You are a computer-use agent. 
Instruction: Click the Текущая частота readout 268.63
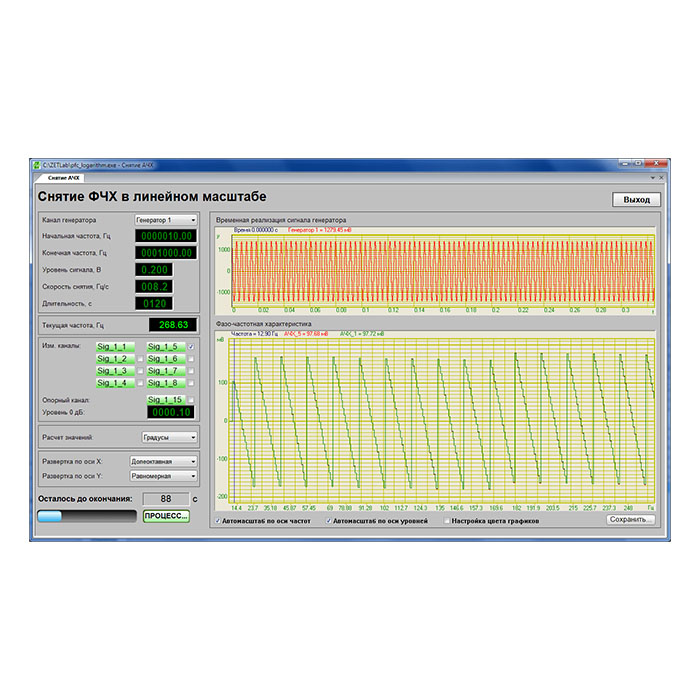(x=173, y=325)
